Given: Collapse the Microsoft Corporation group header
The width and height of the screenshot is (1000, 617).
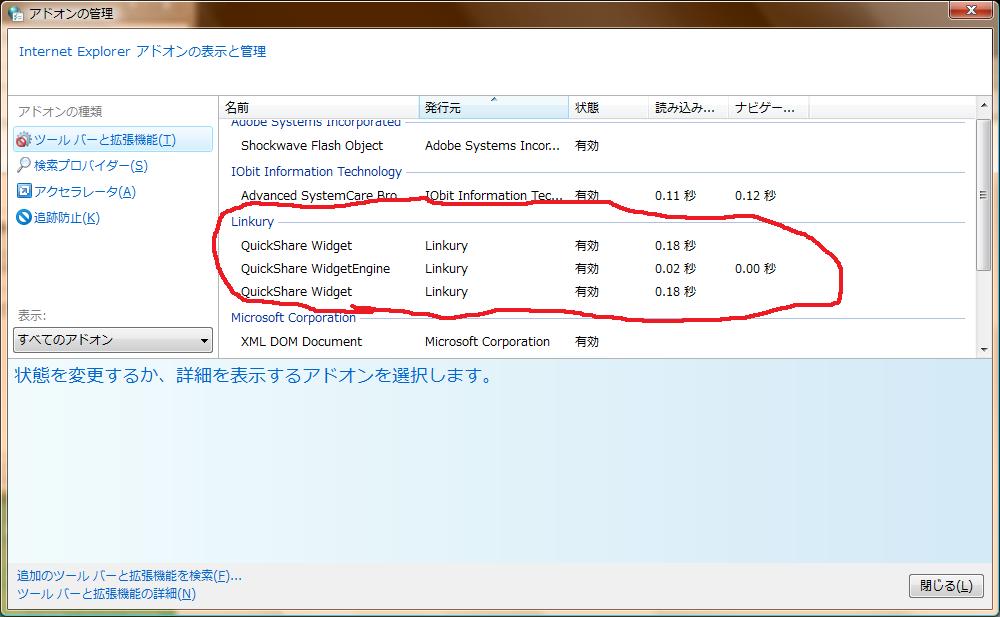Looking at the screenshot, I should (293, 317).
